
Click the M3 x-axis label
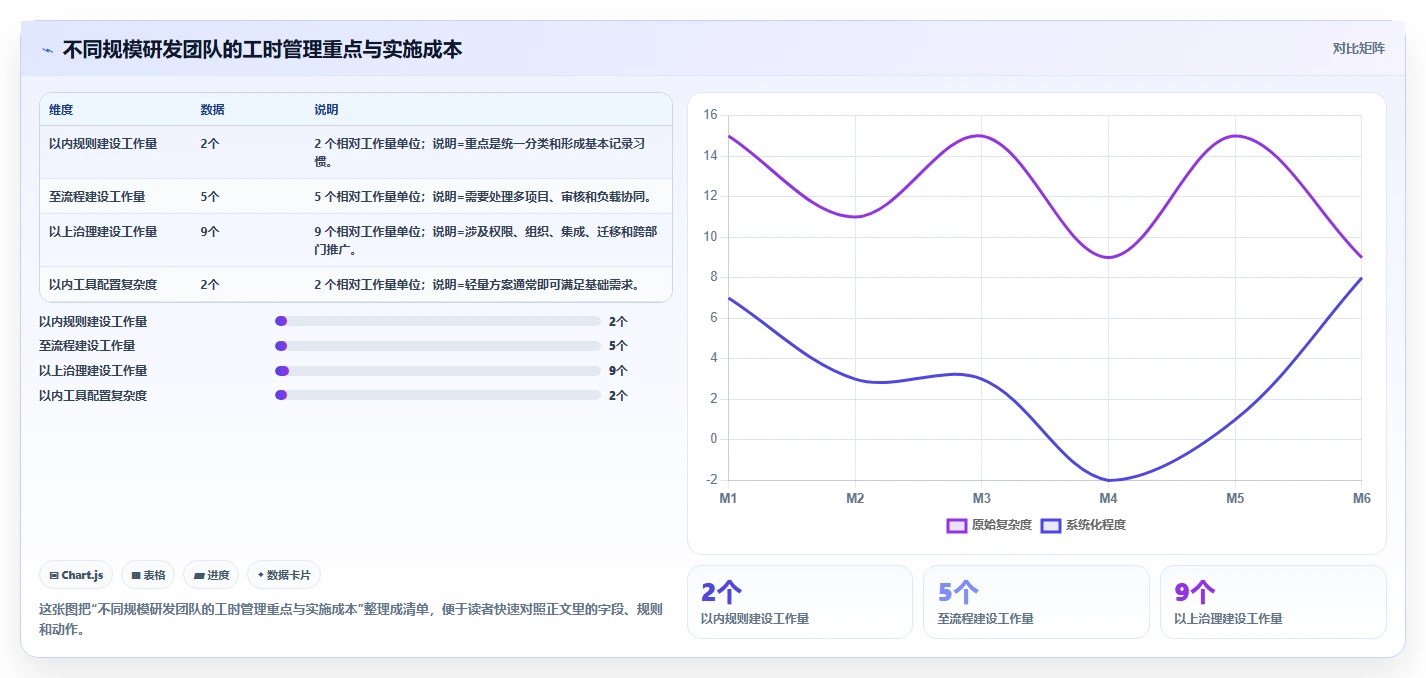point(982,498)
